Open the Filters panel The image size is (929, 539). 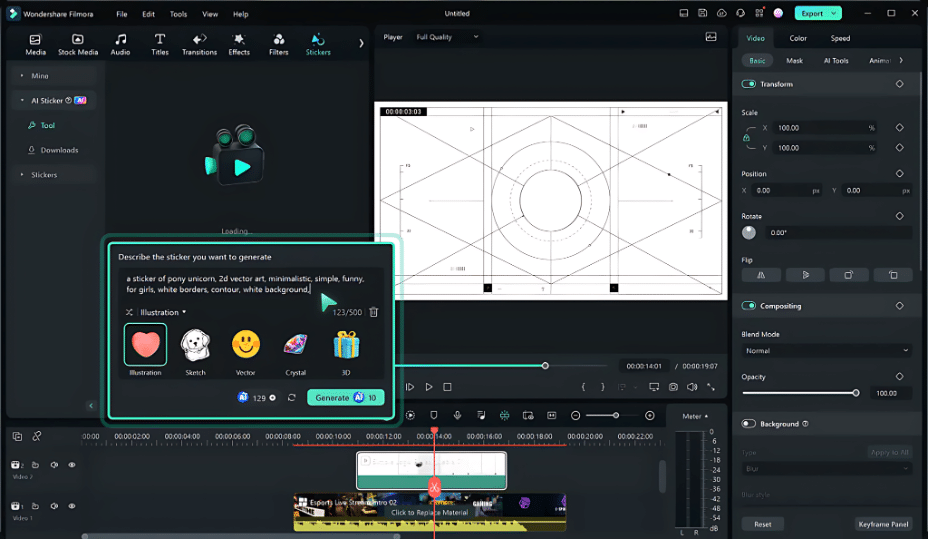pyautogui.click(x=279, y=44)
